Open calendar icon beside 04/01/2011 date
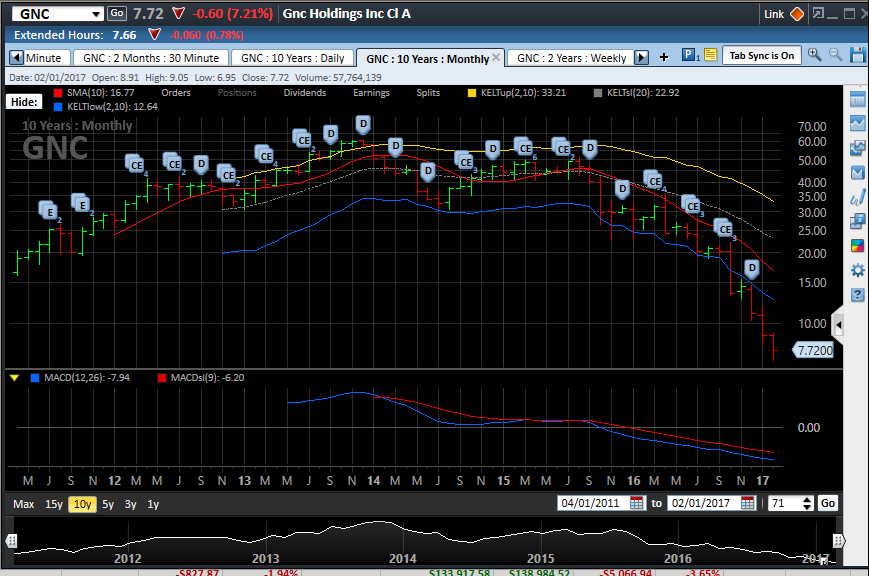Image resolution: width=869 pixels, height=576 pixels. coord(636,503)
